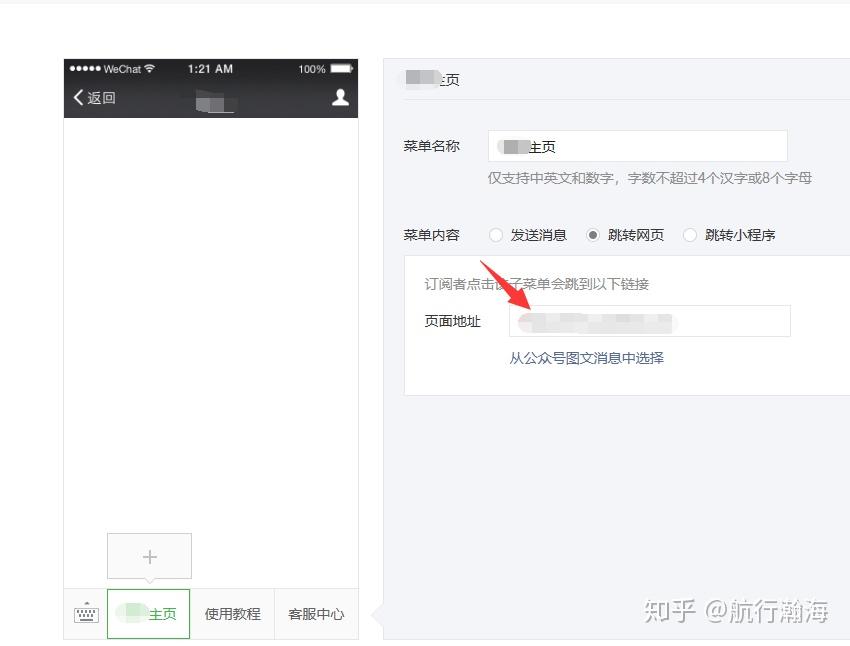Click the 页面地址 URL input field
This screenshot has height=646, width=850.
649,321
